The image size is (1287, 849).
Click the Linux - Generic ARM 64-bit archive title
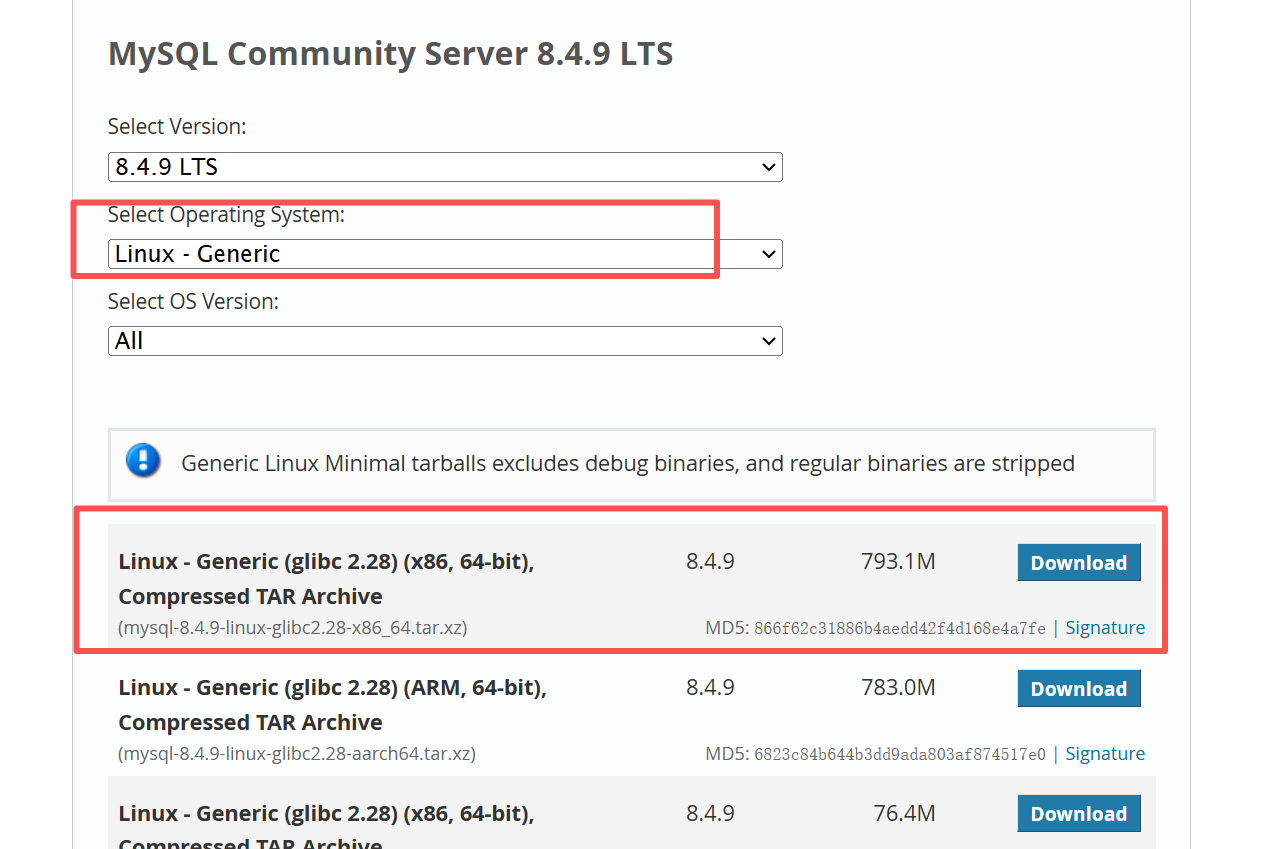332,705
